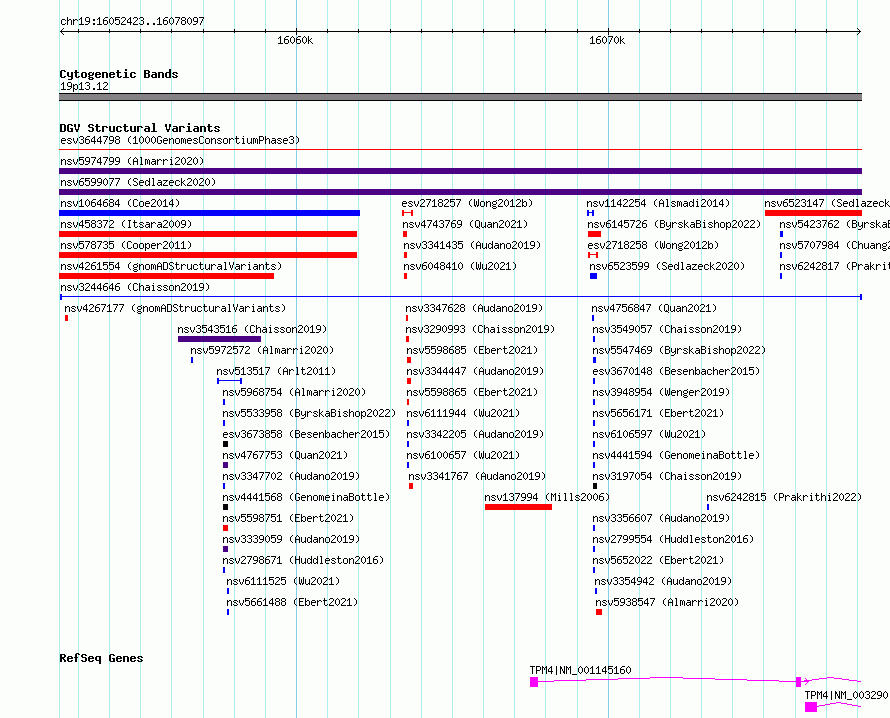Open nsv3356607 (Audano2019) entry
890x718 pixels.
coord(661,518)
